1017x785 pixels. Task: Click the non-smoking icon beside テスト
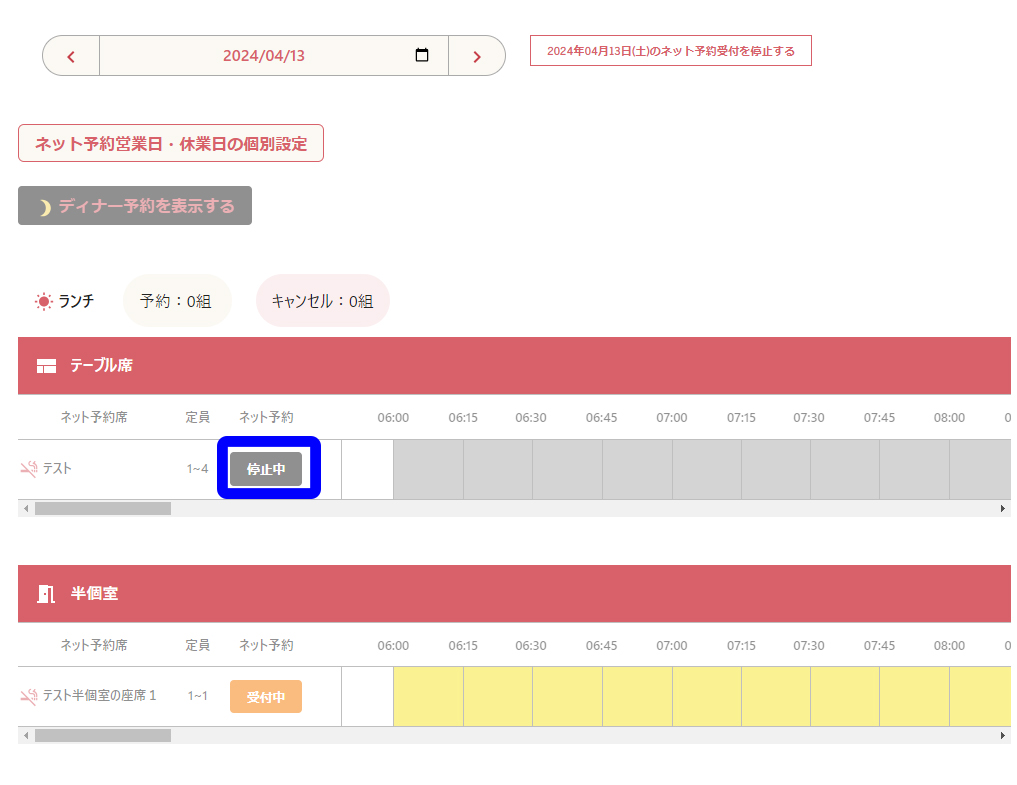click(29, 468)
